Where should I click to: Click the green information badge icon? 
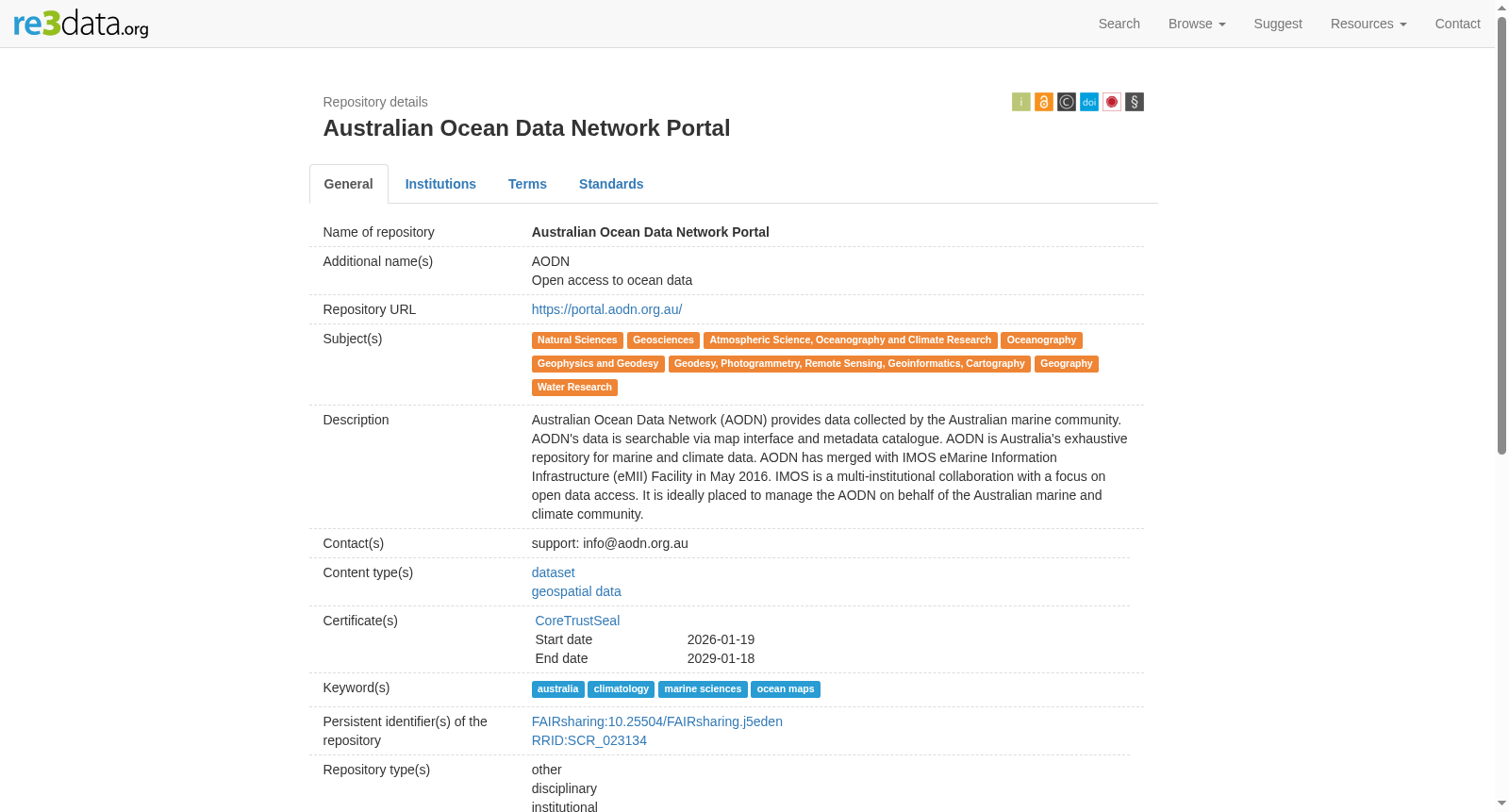pos(1021,102)
